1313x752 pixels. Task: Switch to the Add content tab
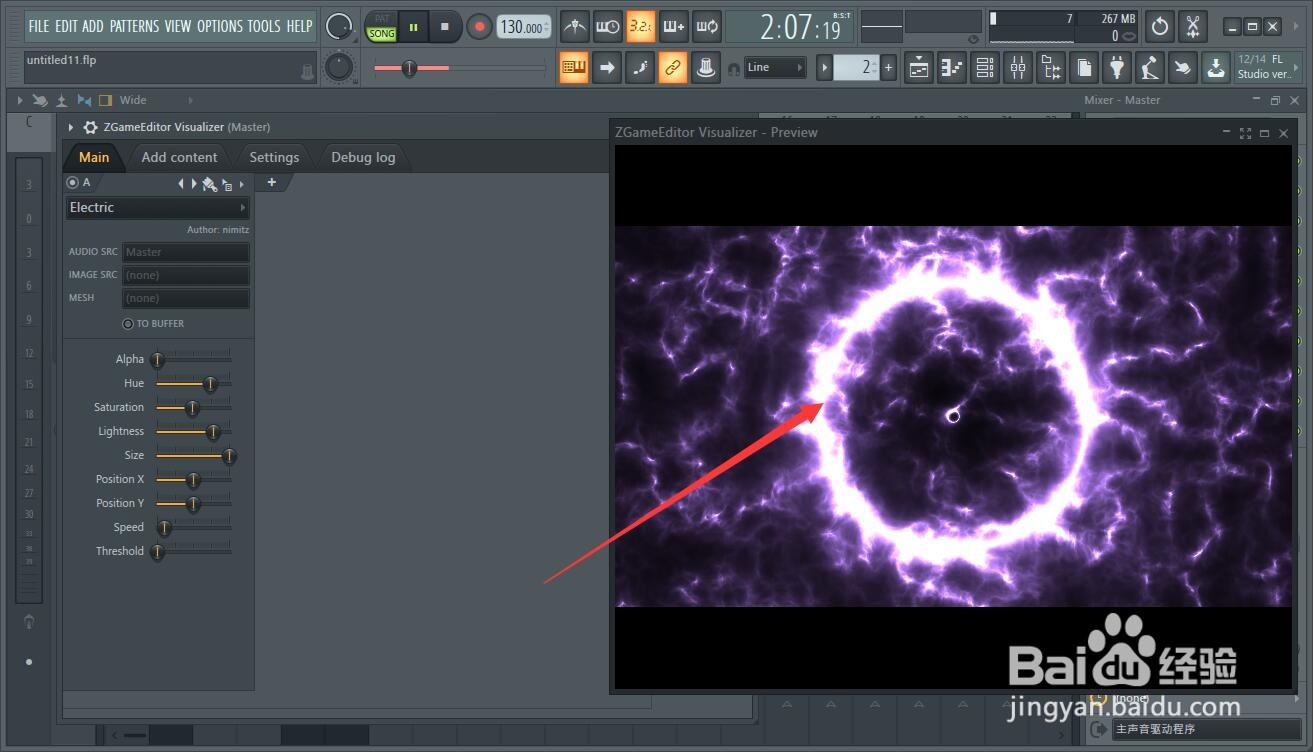(179, 157)
